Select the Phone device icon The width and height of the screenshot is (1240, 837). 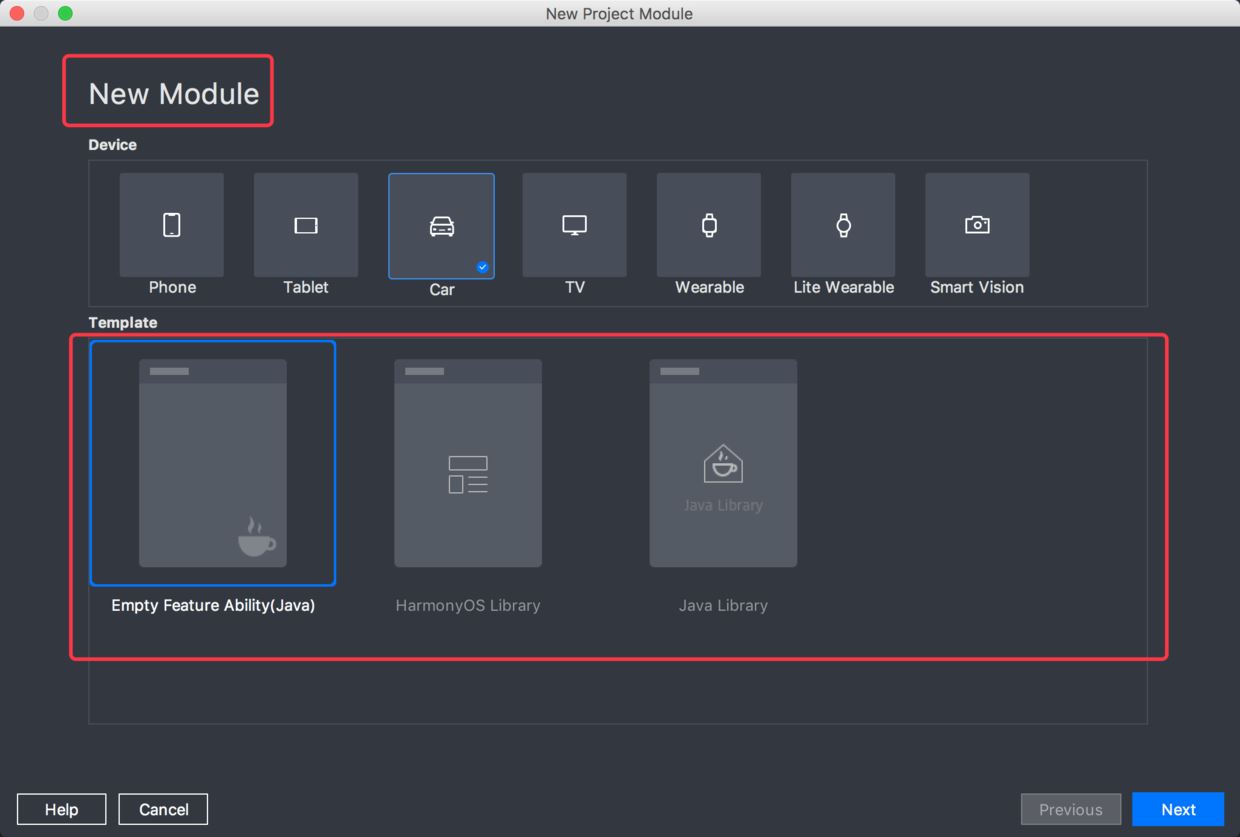click(x=172, y=225)
